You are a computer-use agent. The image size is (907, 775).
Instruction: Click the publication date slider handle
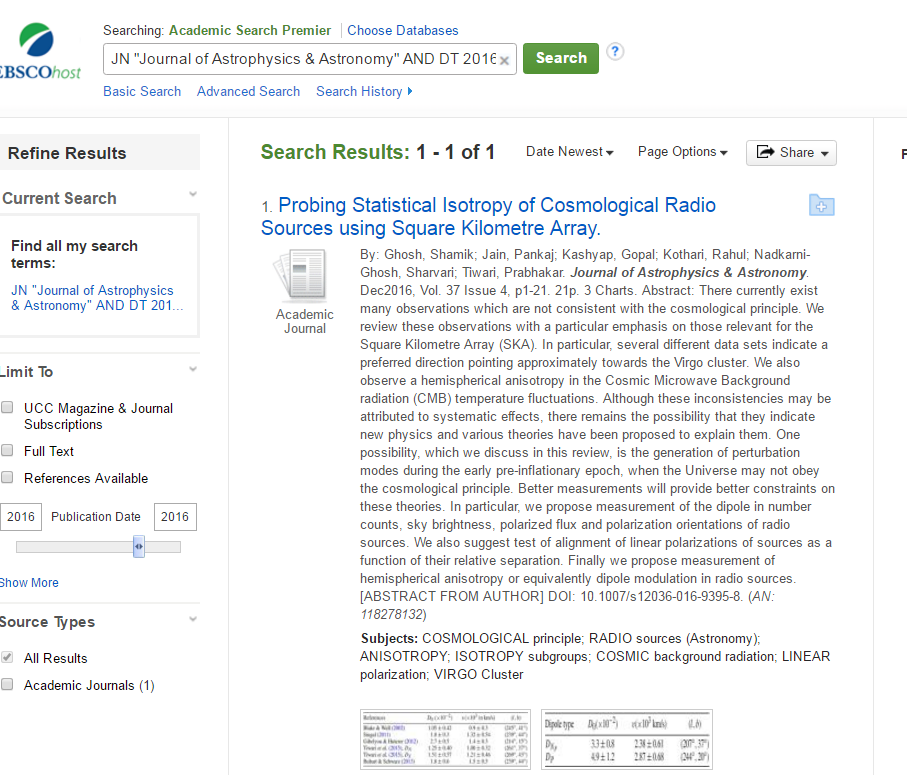(139, 547)
